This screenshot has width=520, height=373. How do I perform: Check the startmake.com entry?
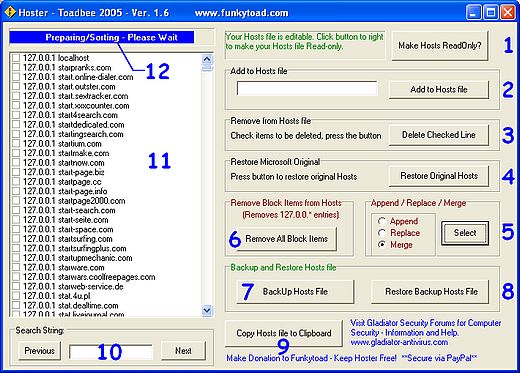tap(16, 153)
